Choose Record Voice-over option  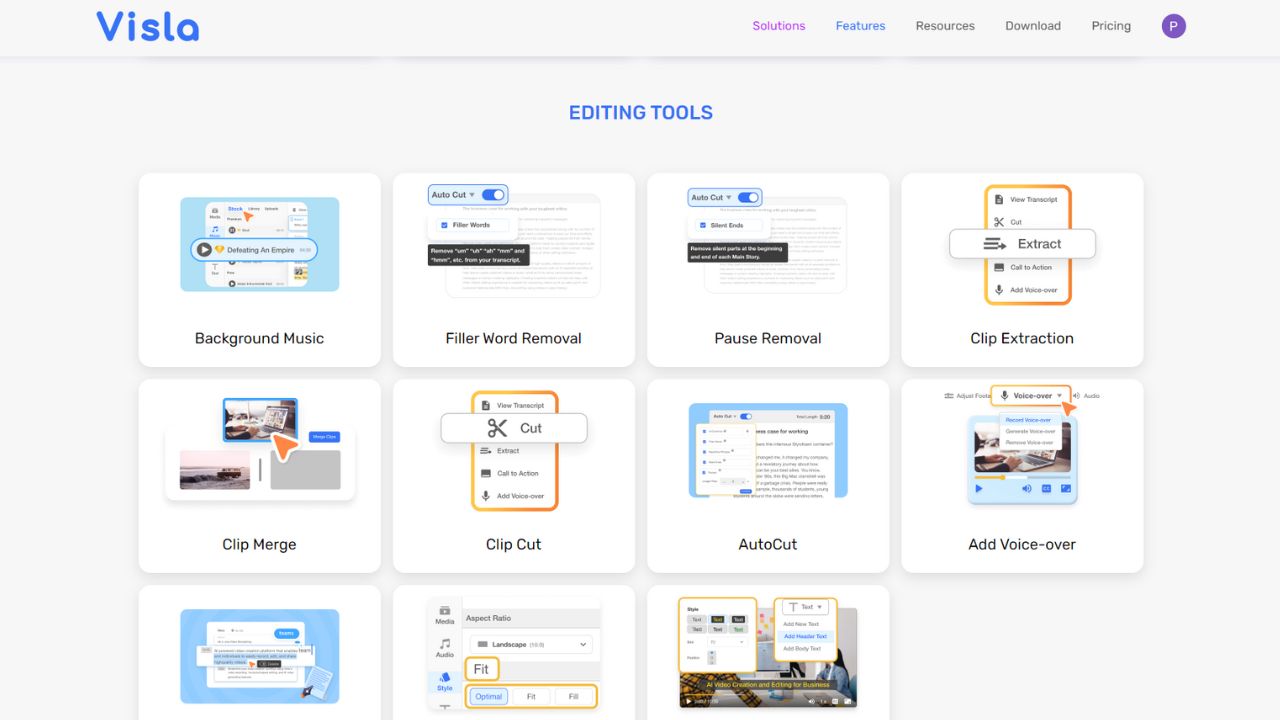[1028, 420]
